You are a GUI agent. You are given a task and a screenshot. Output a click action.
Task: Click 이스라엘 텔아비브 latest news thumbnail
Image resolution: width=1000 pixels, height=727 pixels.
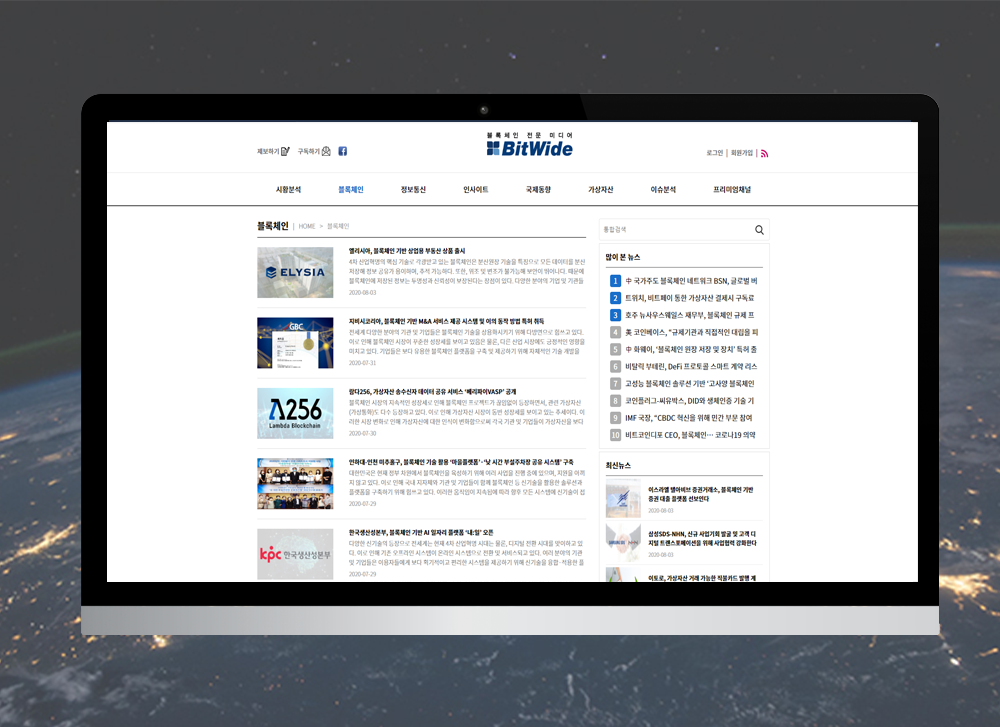pyautogui.click(x=623, y=498)
